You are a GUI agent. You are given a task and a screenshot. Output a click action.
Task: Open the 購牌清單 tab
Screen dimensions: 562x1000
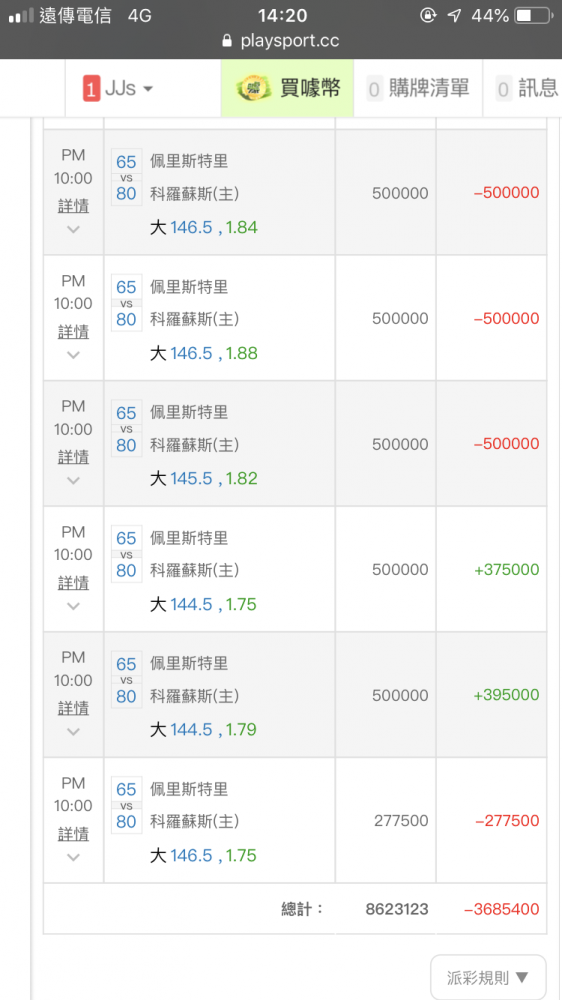418,88
